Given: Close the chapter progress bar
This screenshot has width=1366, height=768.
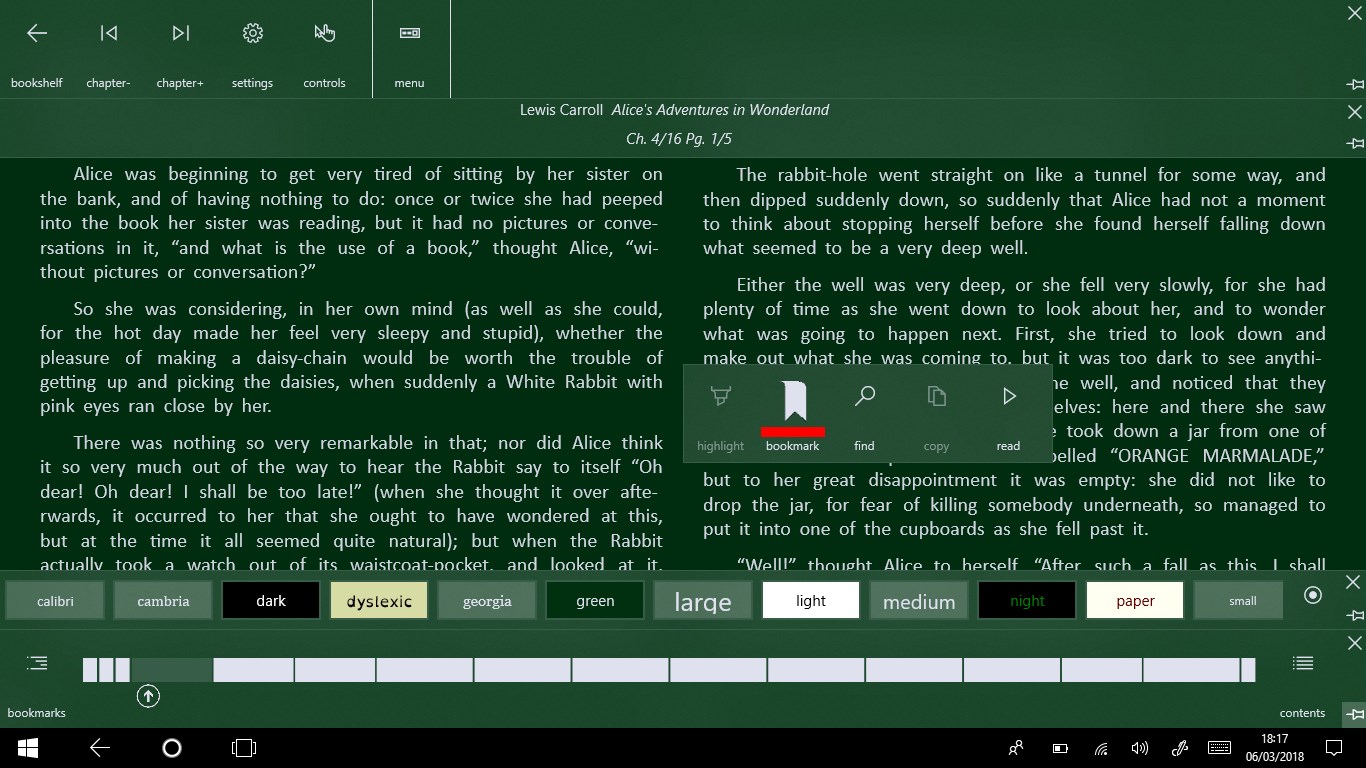Looking at the screenshot, I should (x=1353, y=643).
